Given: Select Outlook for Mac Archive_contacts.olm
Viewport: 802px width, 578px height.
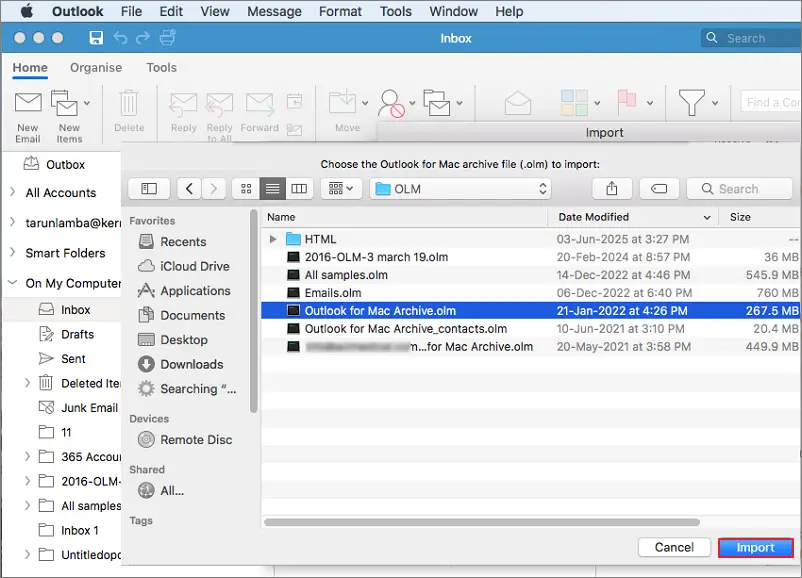Looking at the screenshot, I should click(x=530, y=328).
